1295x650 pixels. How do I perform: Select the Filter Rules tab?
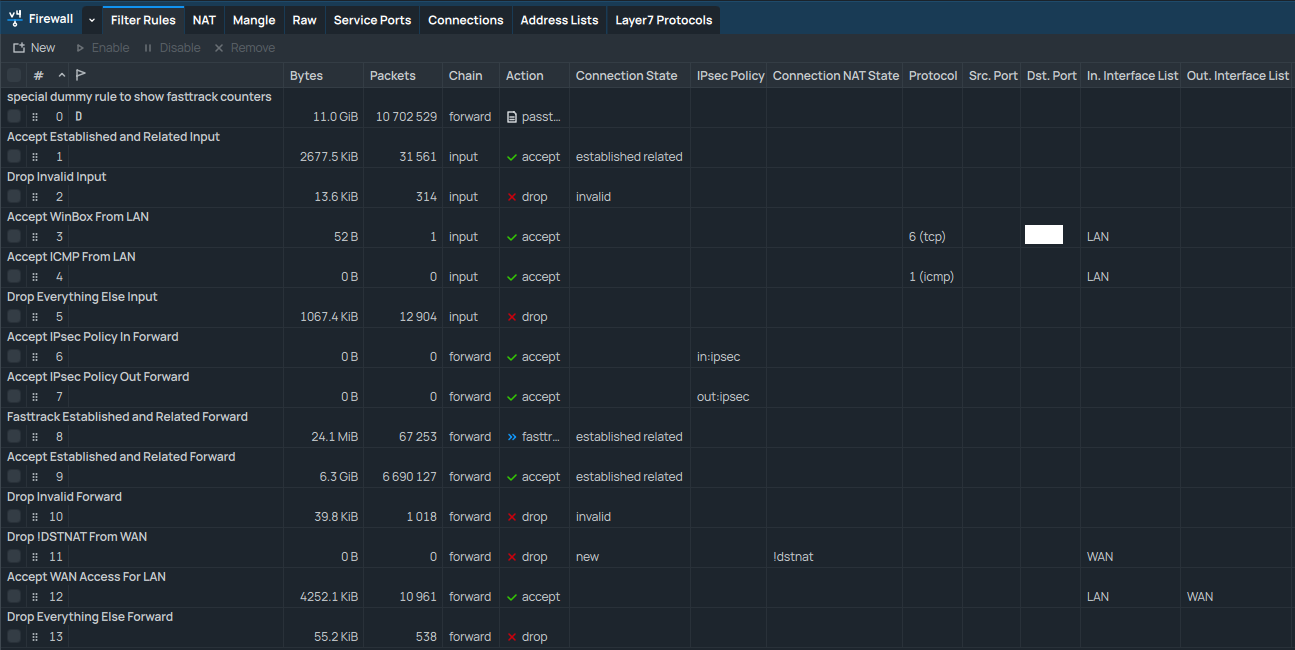click(143, 20)
